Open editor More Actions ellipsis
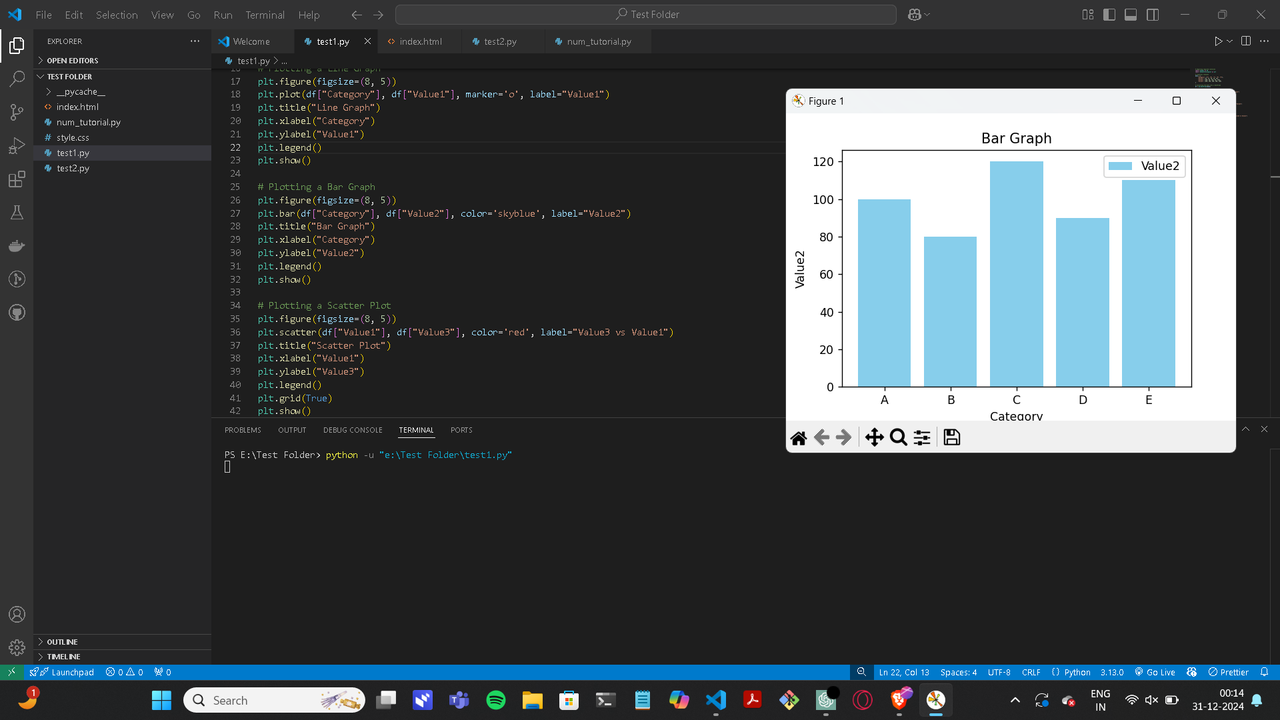Image resolution: width=1280 pixels, height=720 pixels. (1264, 41)
